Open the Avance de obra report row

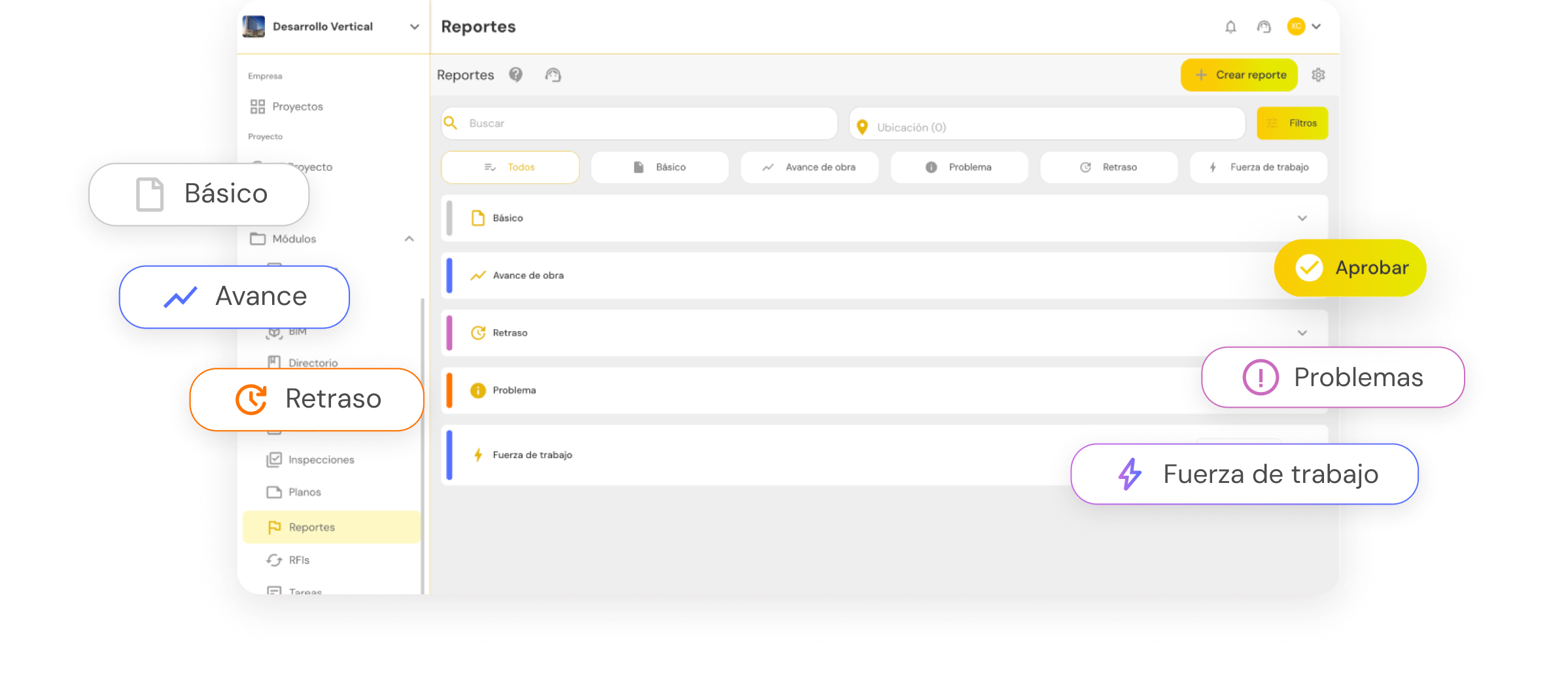884,275
